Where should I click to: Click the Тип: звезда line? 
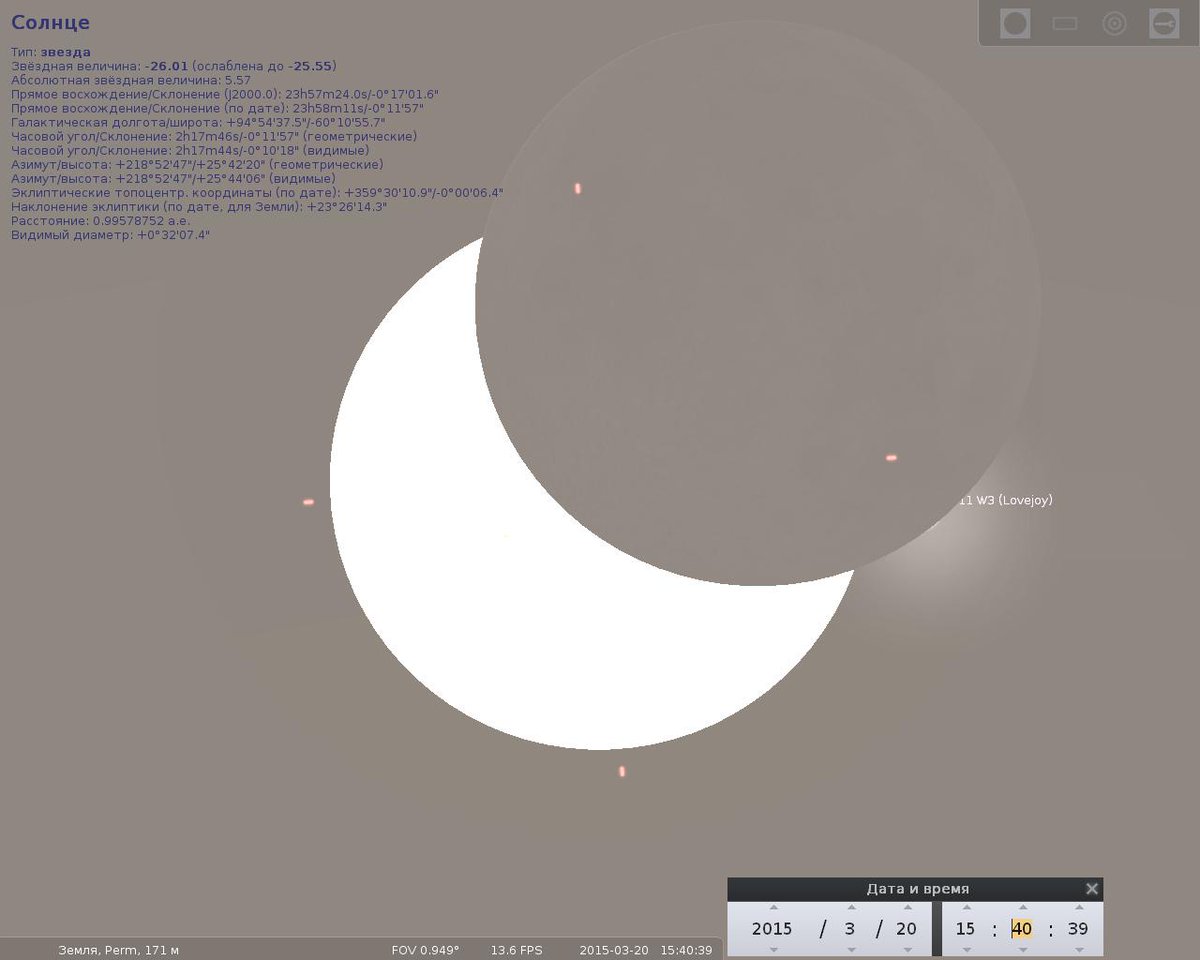(51, 51)
